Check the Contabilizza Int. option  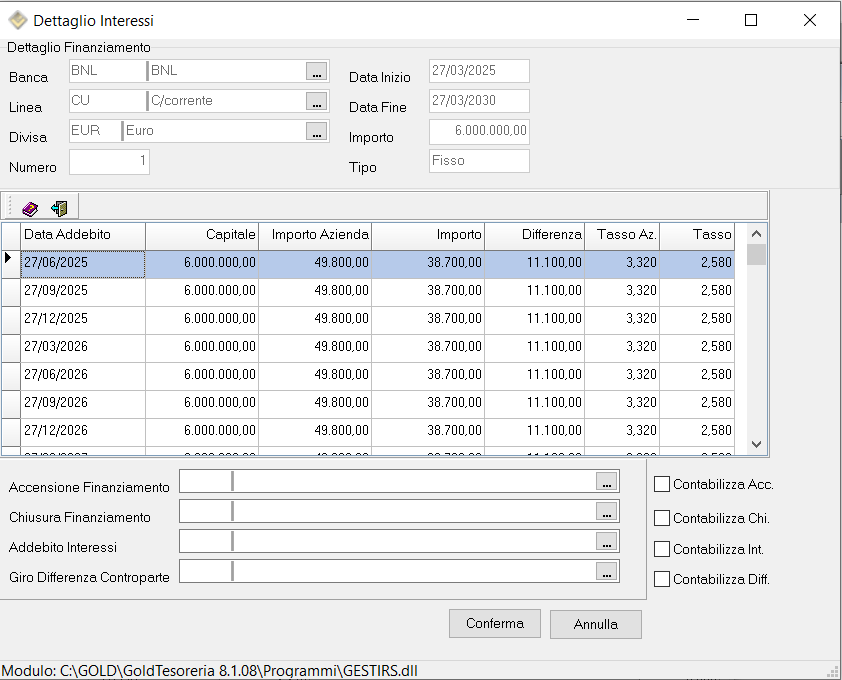click(662, 549)
